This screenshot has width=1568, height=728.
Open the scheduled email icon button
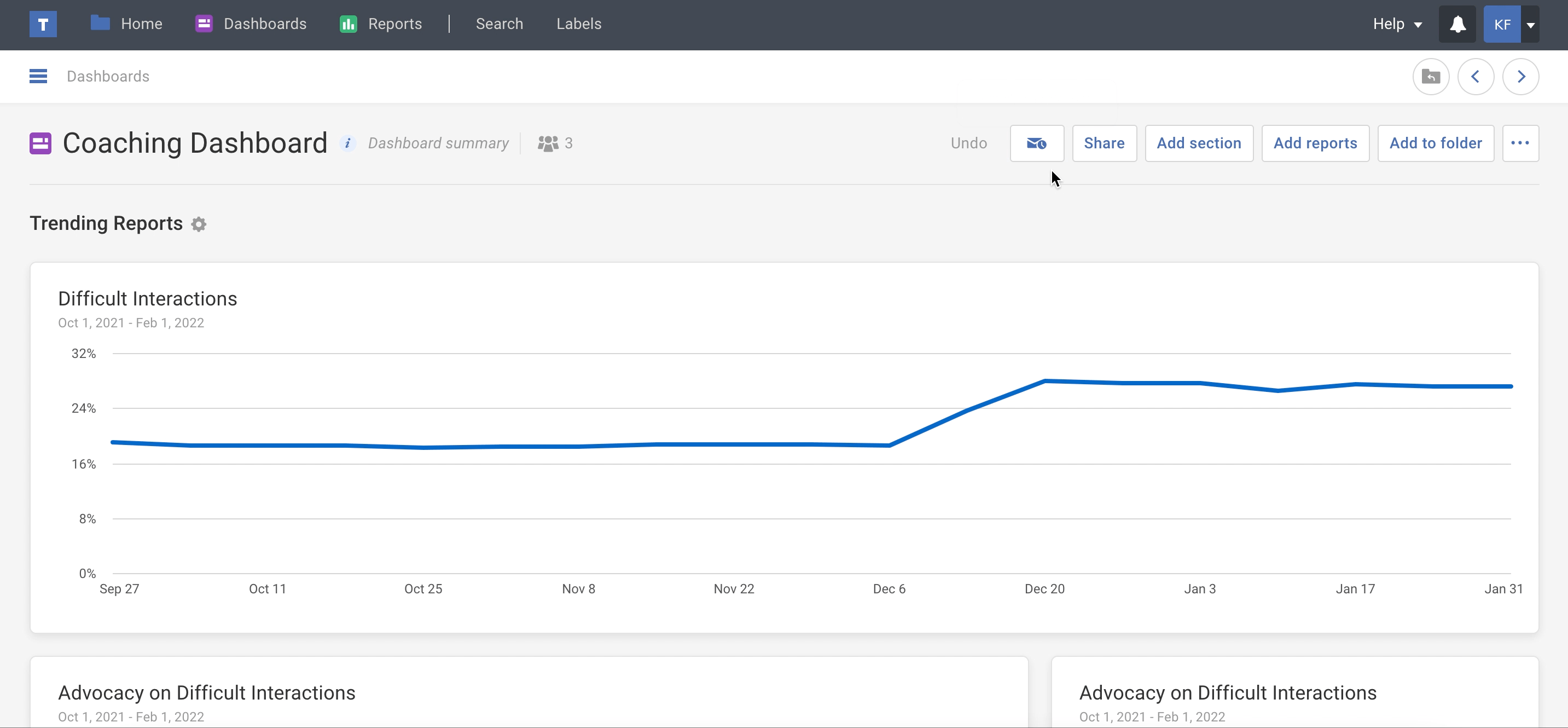click(1037, 143)
